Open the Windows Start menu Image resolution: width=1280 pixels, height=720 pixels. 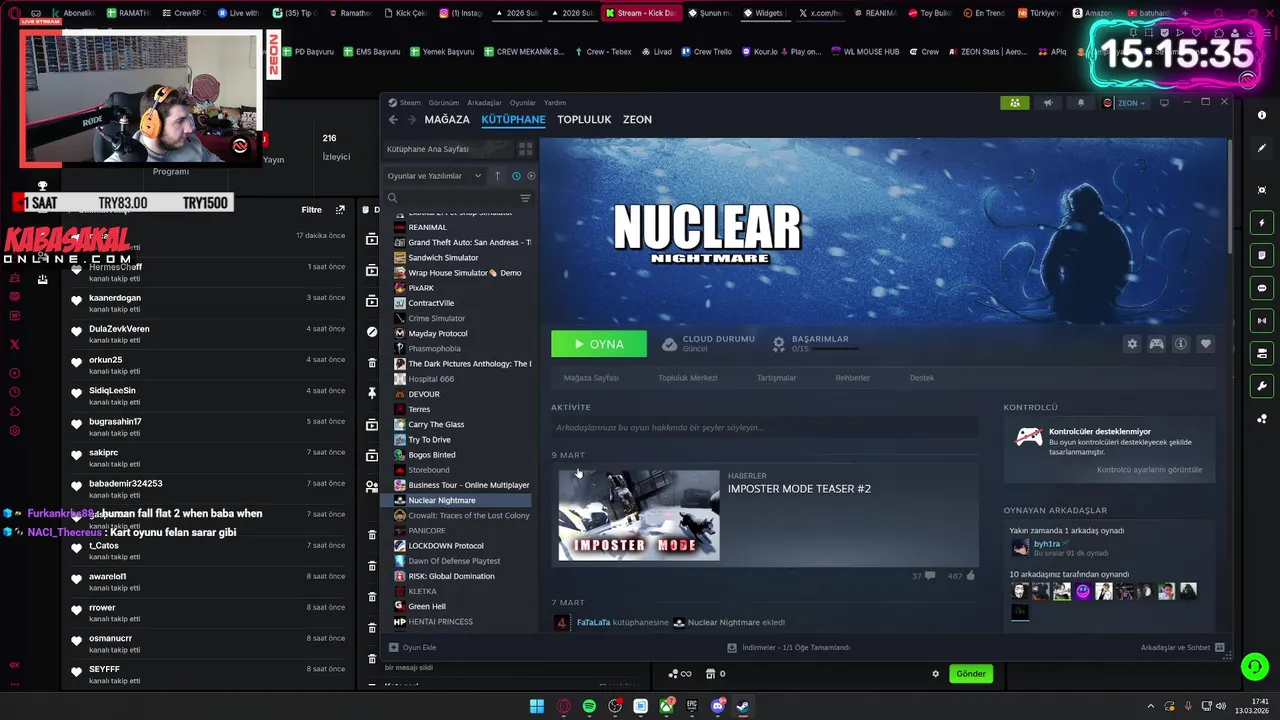point(537,706)
